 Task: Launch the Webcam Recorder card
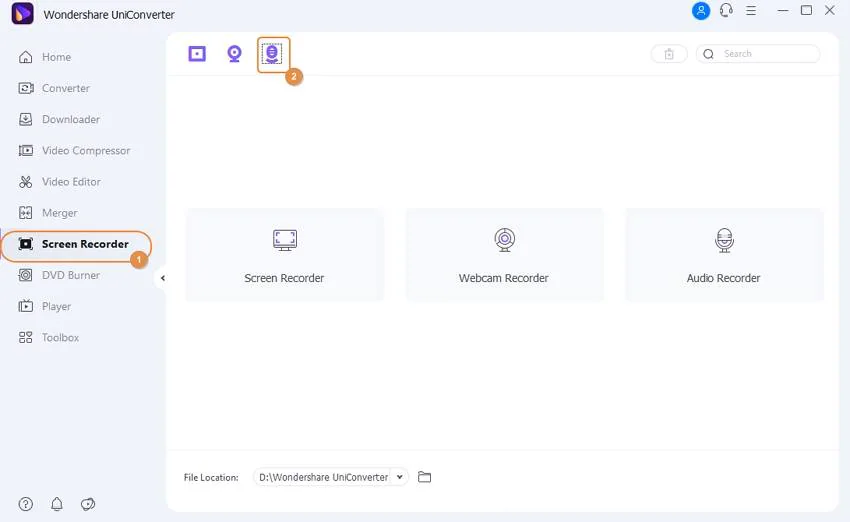[504, 255]
